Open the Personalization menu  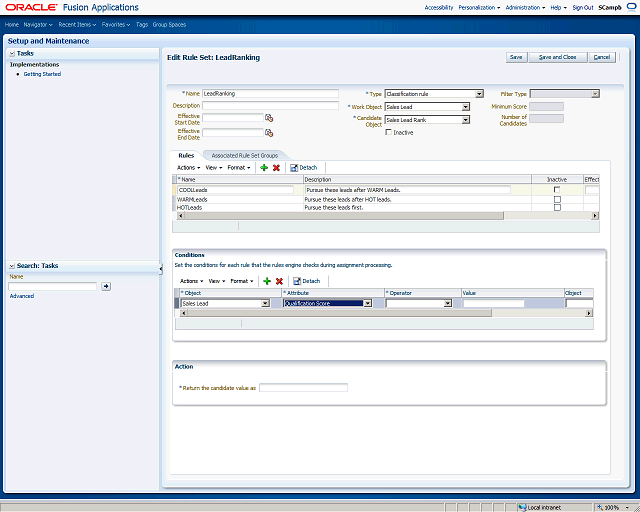click(479, 7)
